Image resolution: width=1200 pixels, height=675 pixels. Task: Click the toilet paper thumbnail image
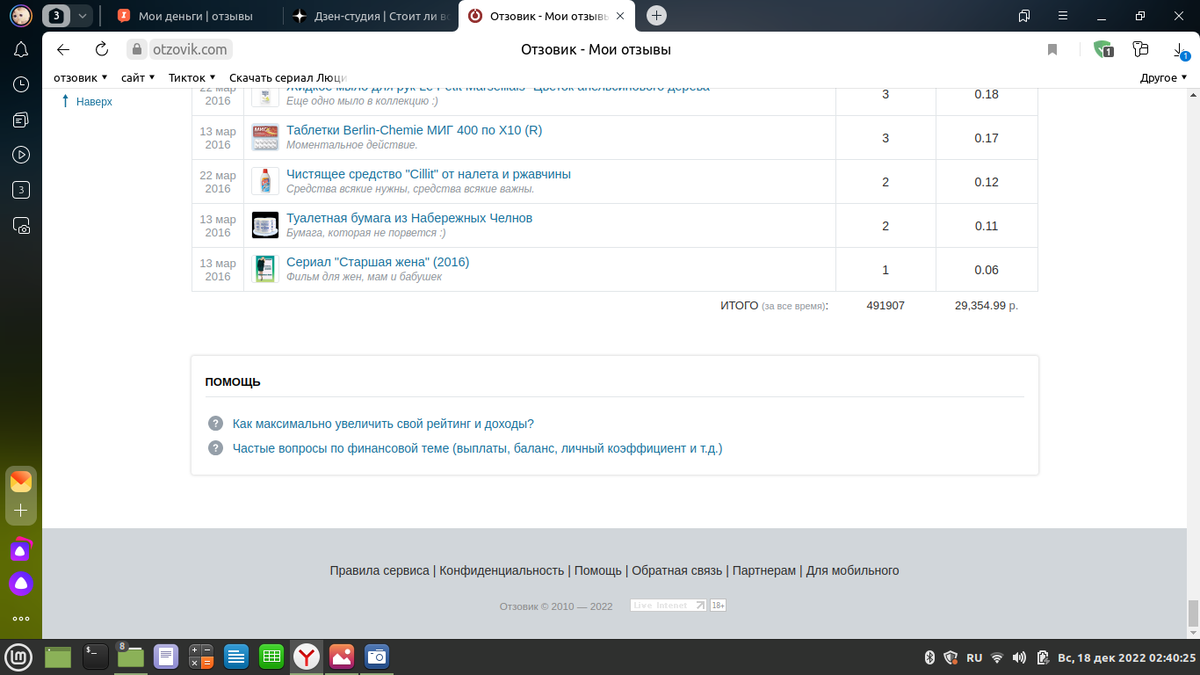pos(265,225)
